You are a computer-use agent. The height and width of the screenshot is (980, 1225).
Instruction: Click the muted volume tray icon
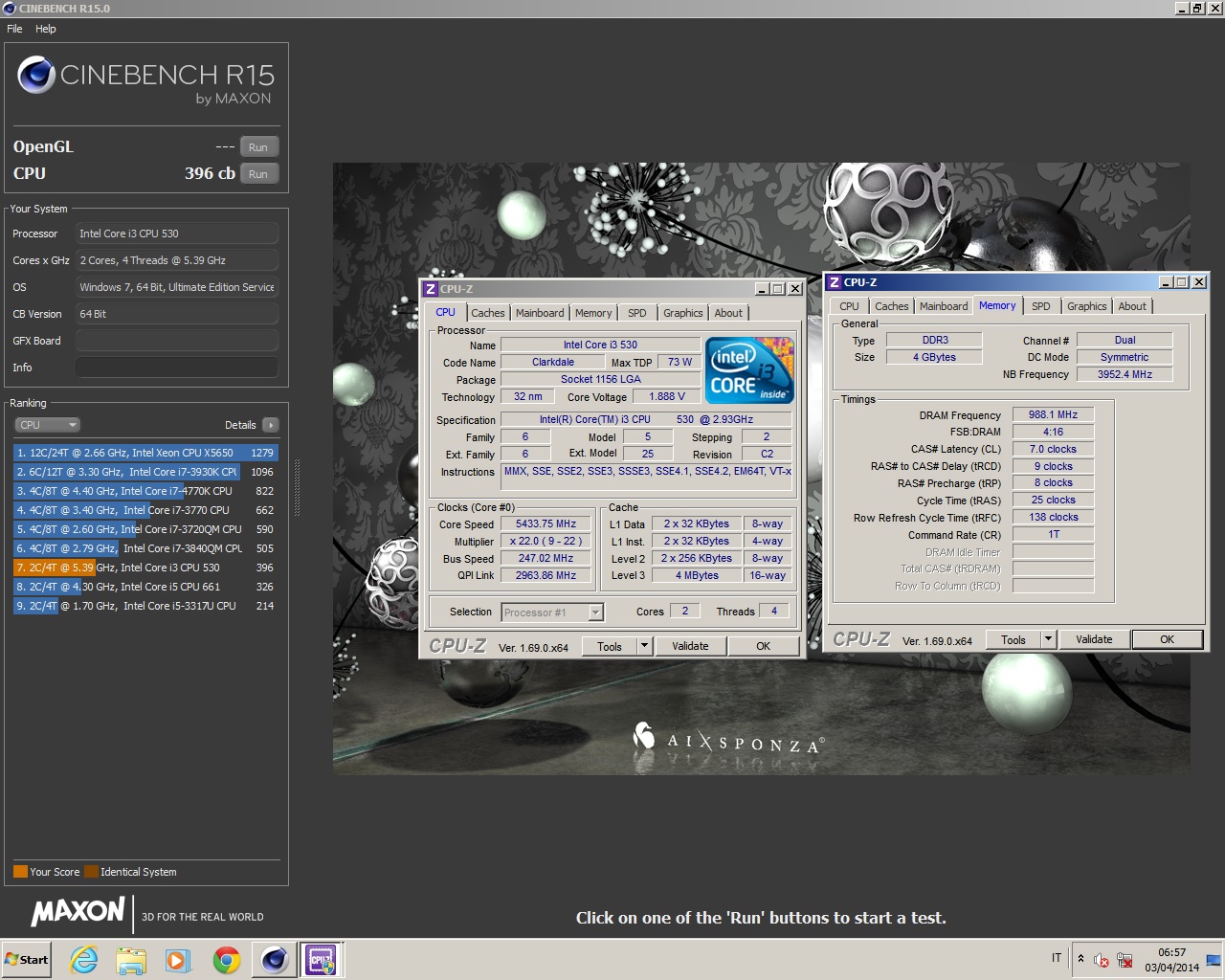pyautogui.click(x=1102, y=960)
